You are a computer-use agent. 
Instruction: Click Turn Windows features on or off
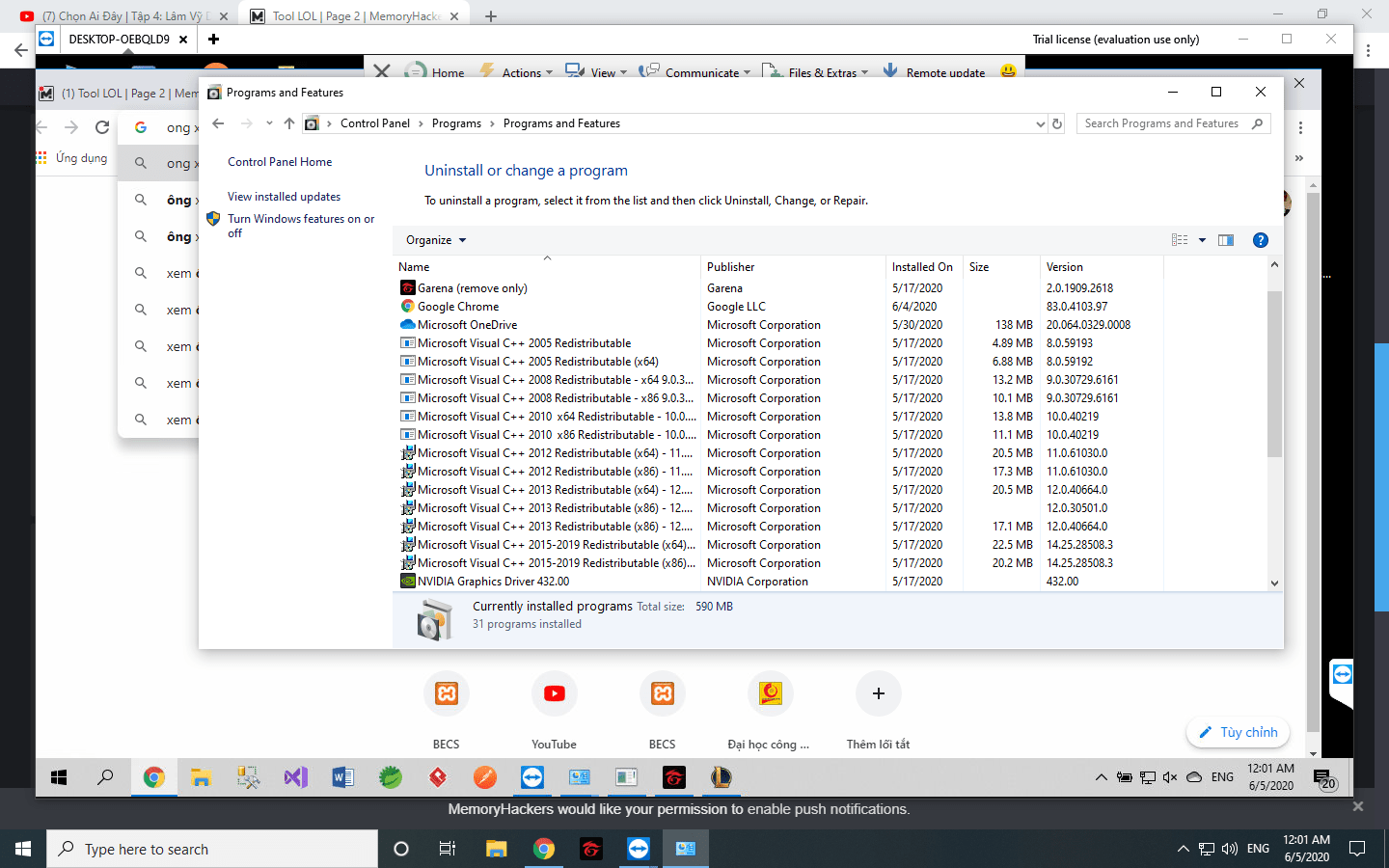[301, 226]
